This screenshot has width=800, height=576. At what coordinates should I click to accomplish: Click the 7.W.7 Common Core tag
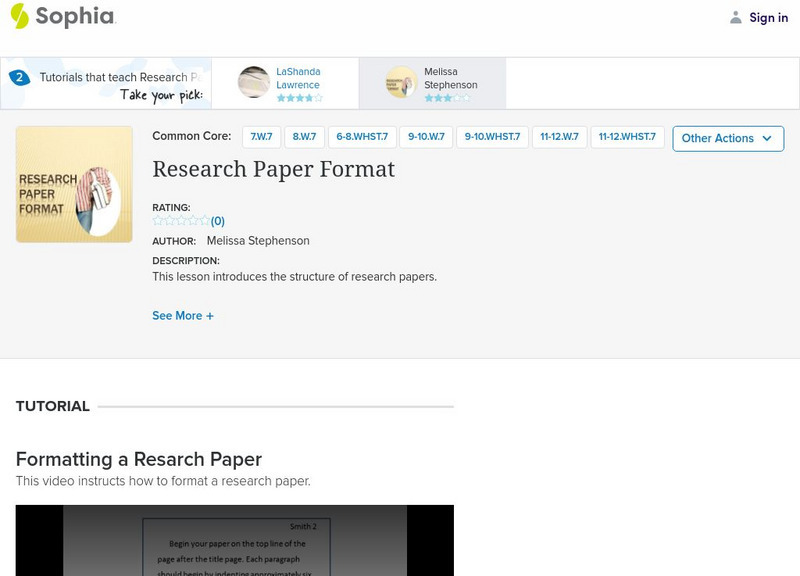click(261, 137)
